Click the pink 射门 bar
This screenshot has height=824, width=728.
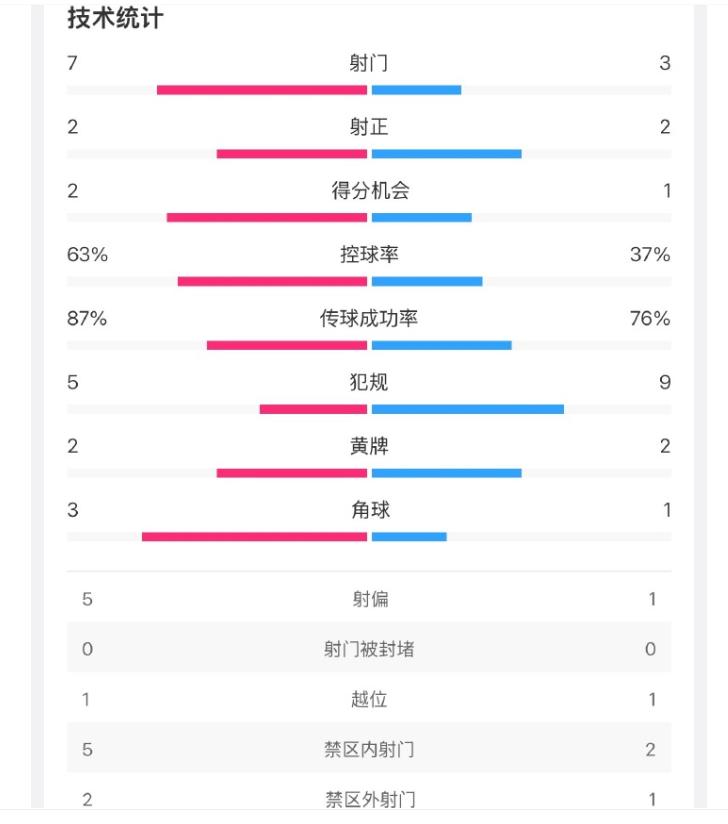262,90
